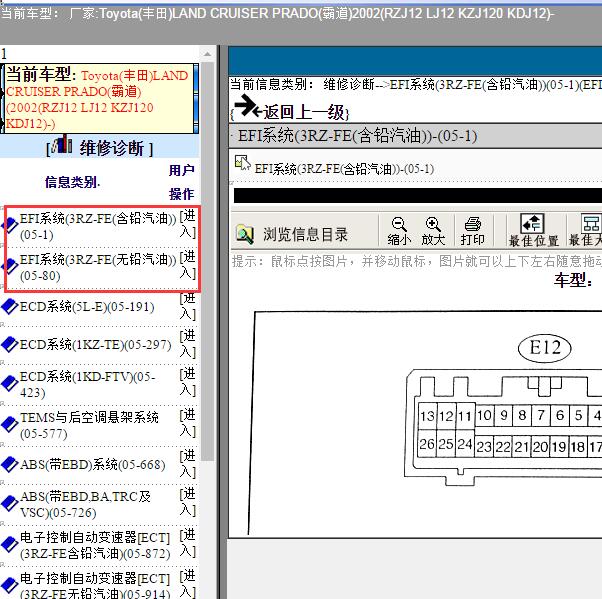602x599 pixels.
Task: Click the return arrow icon before 返回上一级
Action: click(248, 106)
